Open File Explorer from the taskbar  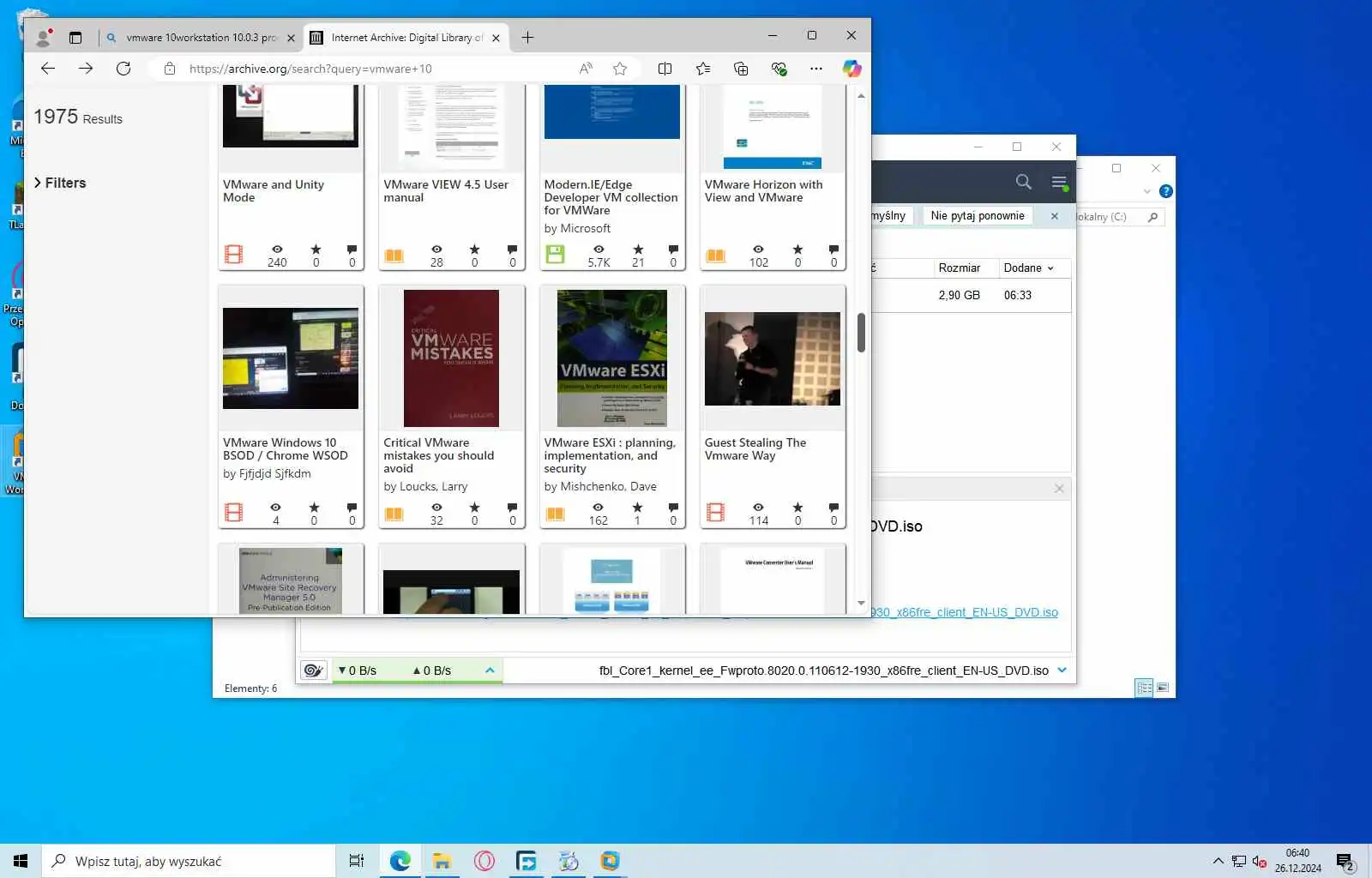click(442, 861)
